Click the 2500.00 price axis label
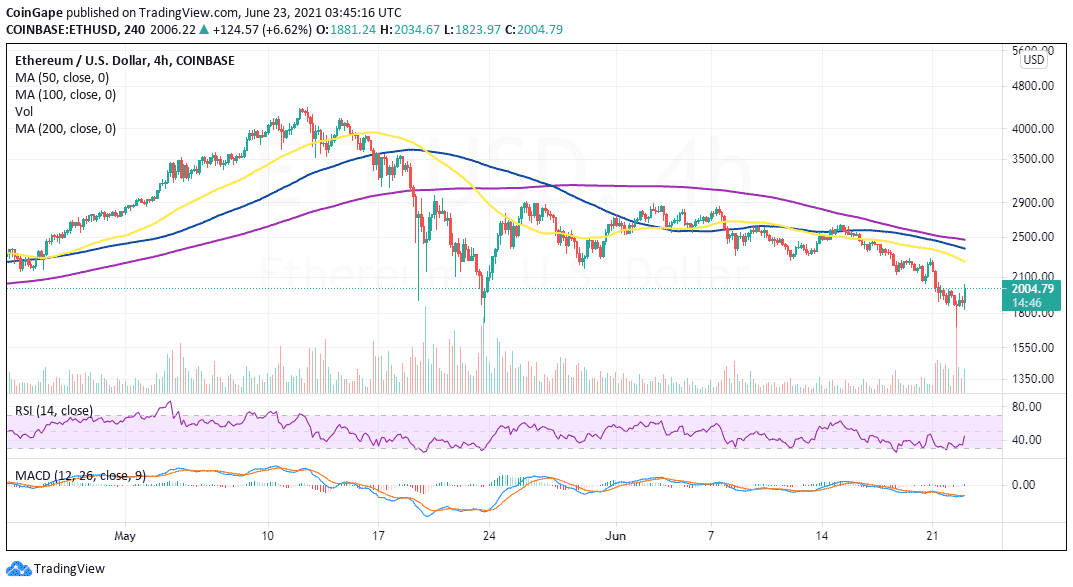 point(1035,237)
